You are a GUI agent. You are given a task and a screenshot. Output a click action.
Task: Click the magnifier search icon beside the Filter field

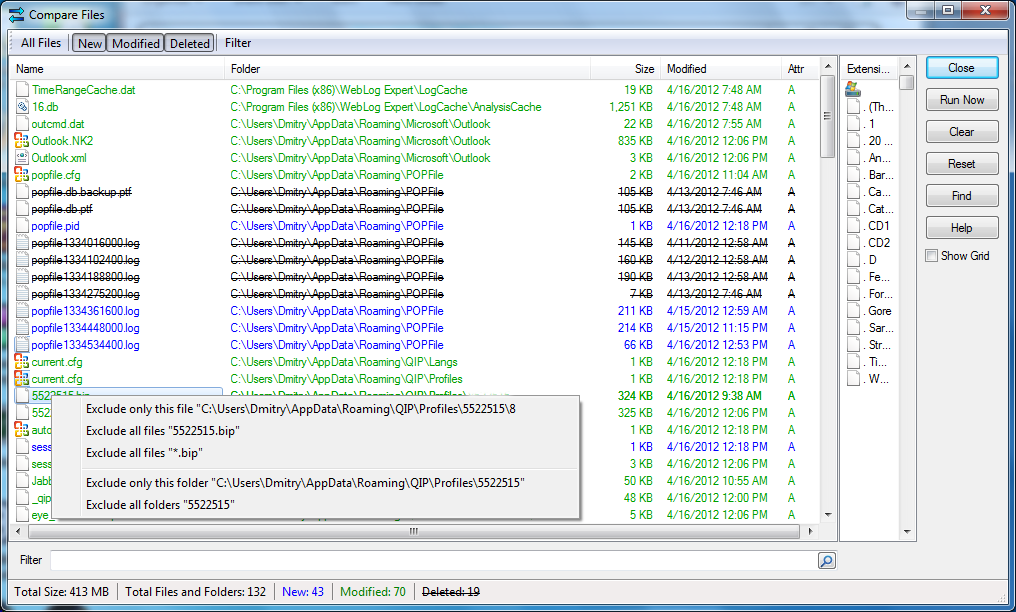(826, 560)
